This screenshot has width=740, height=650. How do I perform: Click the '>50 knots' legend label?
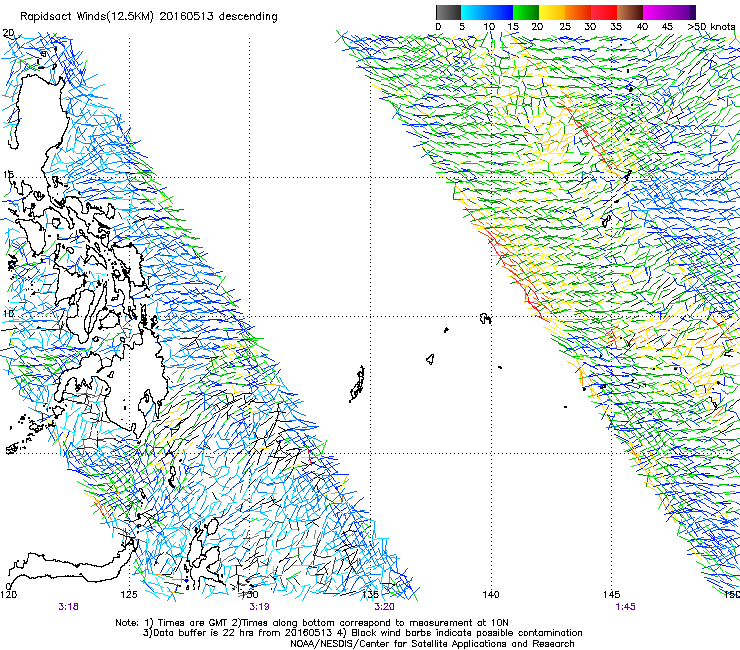pos(711,26)
